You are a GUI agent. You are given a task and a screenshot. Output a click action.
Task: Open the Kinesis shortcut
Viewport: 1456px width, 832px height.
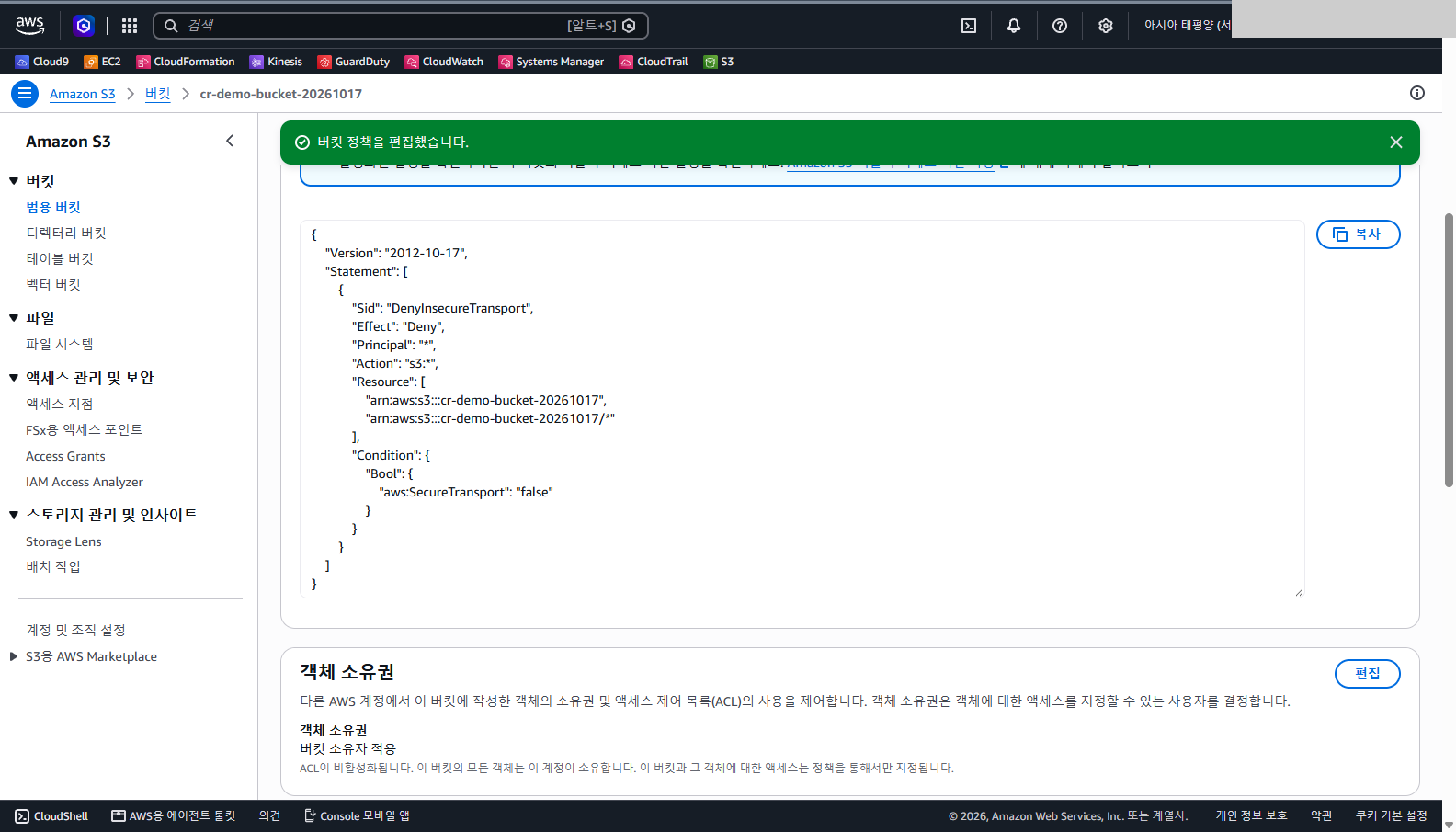click(276, 62)
